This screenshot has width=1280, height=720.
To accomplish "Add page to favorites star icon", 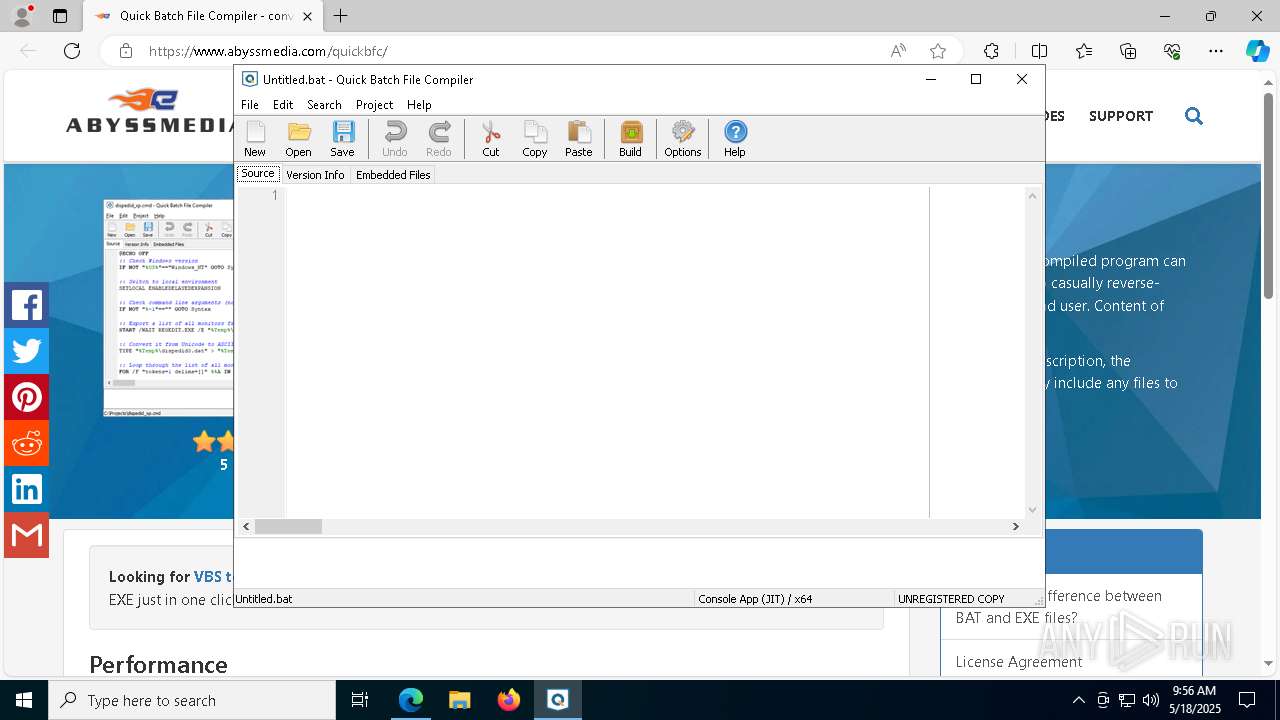I will click(x=937, y=51).
